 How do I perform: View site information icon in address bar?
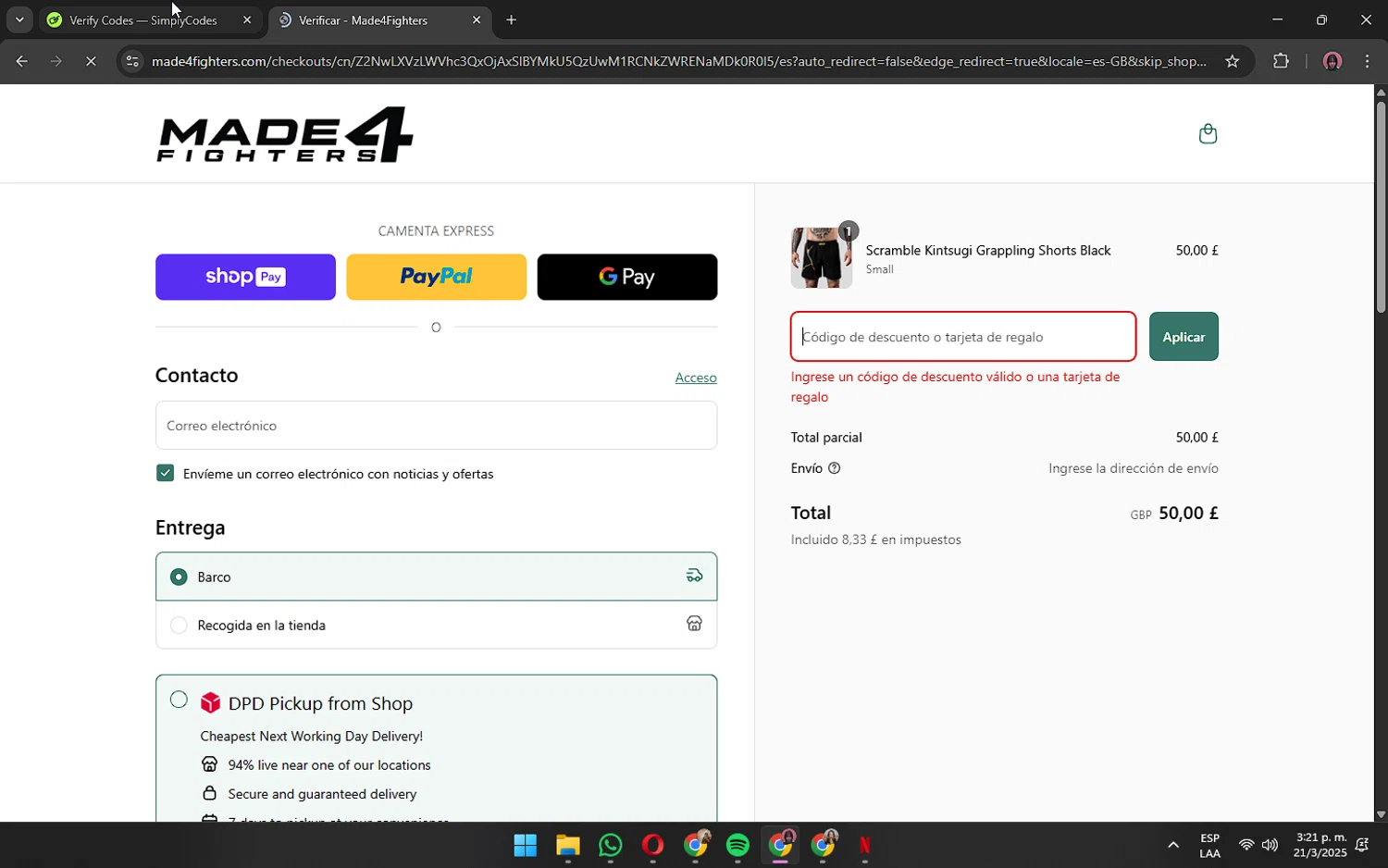pyautogui.click(x=132, y=61)
